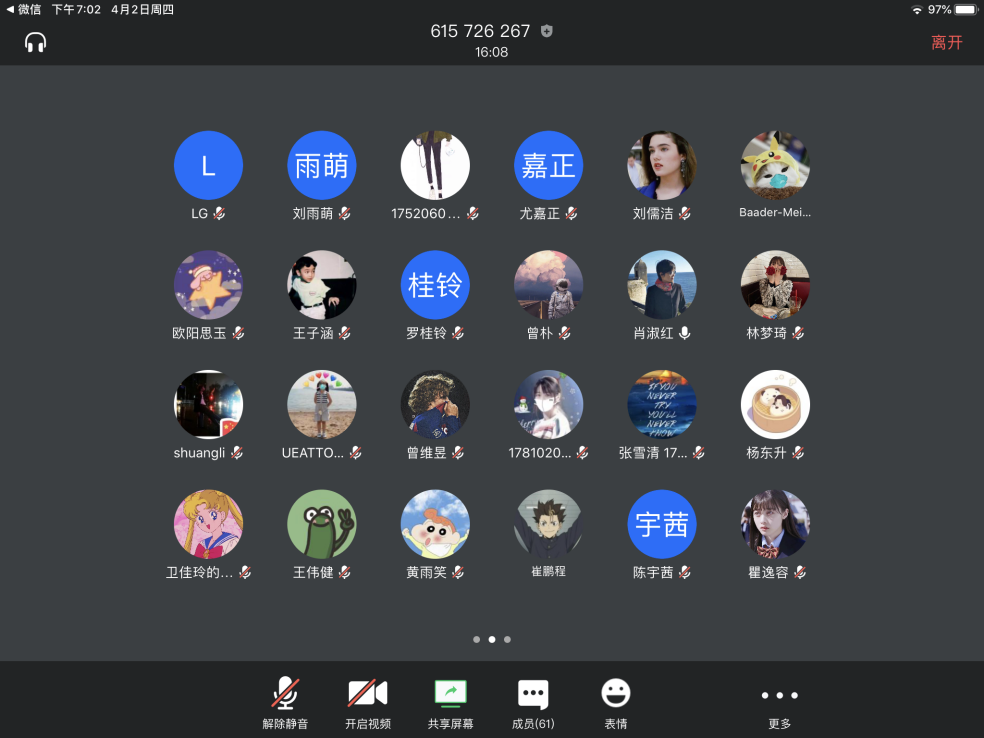Tap the security shield icon beside meeting ID
Image resolution: width=984 pixels, height=738 pixels.
pos(547,31)
